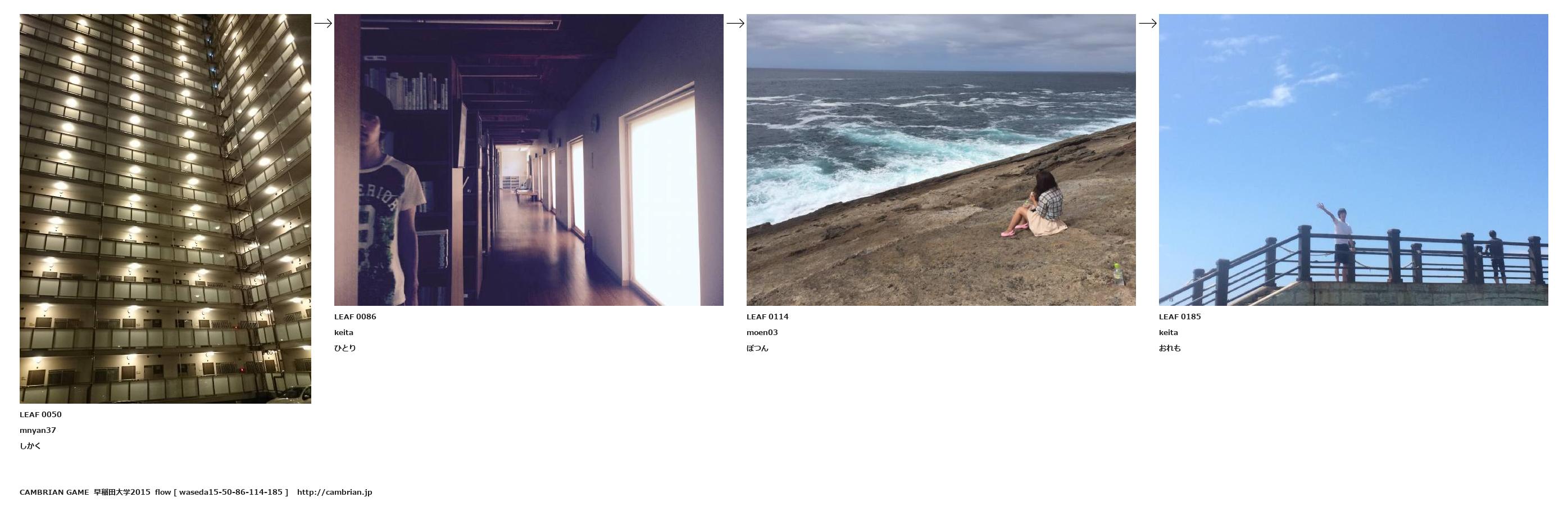Click the caption ひとり
Screen dimensions: 1568x506
[345, 348]
